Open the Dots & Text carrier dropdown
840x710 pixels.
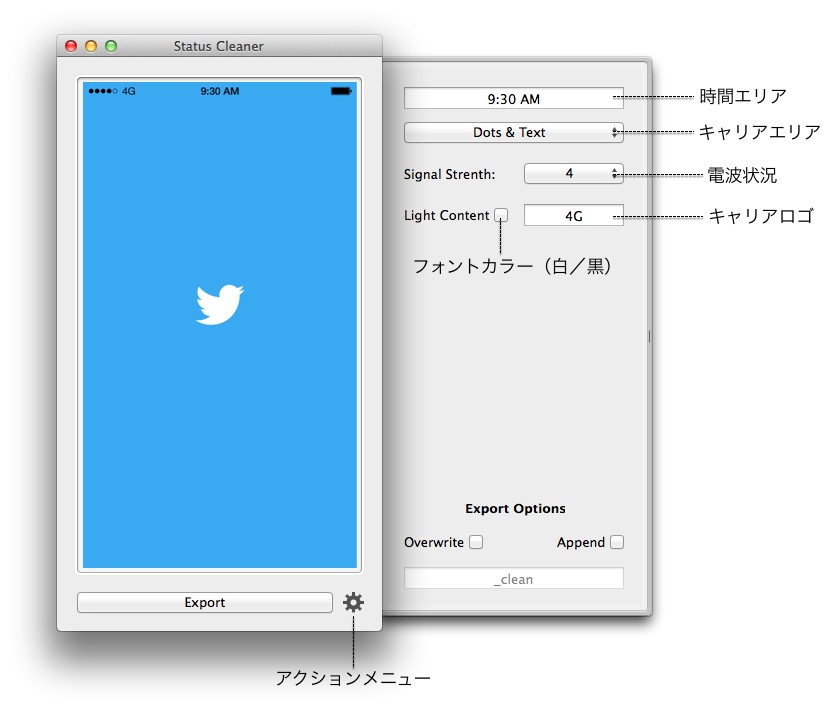tap(514, 132)
